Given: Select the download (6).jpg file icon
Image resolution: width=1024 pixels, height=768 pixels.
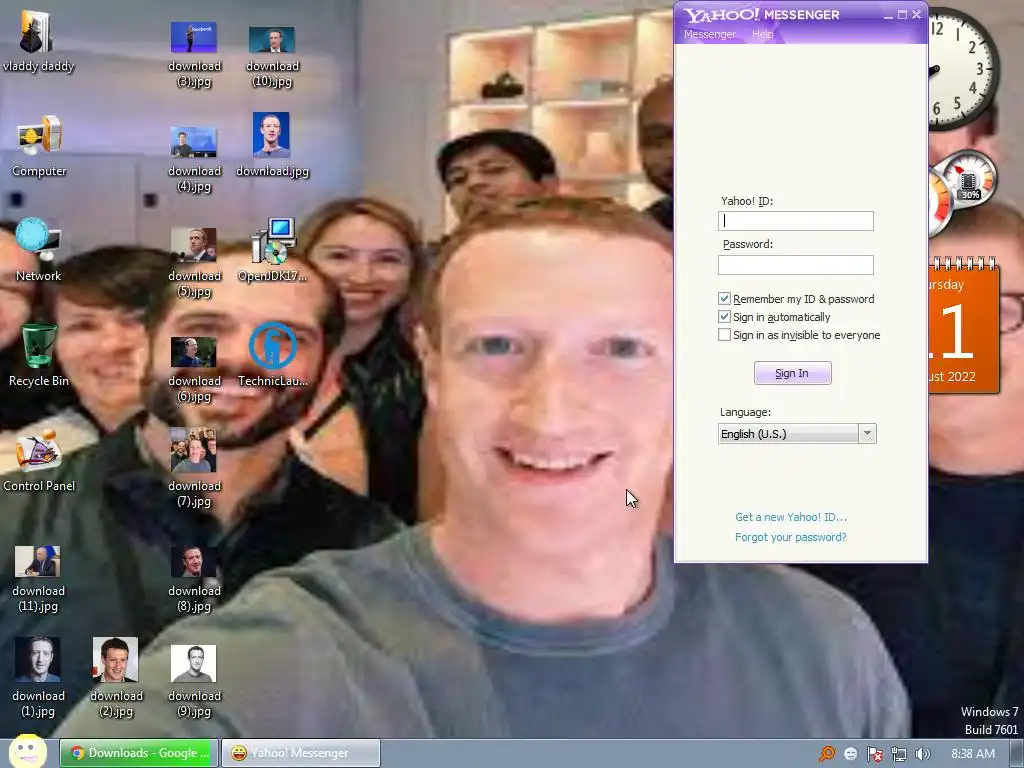Looking at the screenshot, I should (x=194, y=370).
